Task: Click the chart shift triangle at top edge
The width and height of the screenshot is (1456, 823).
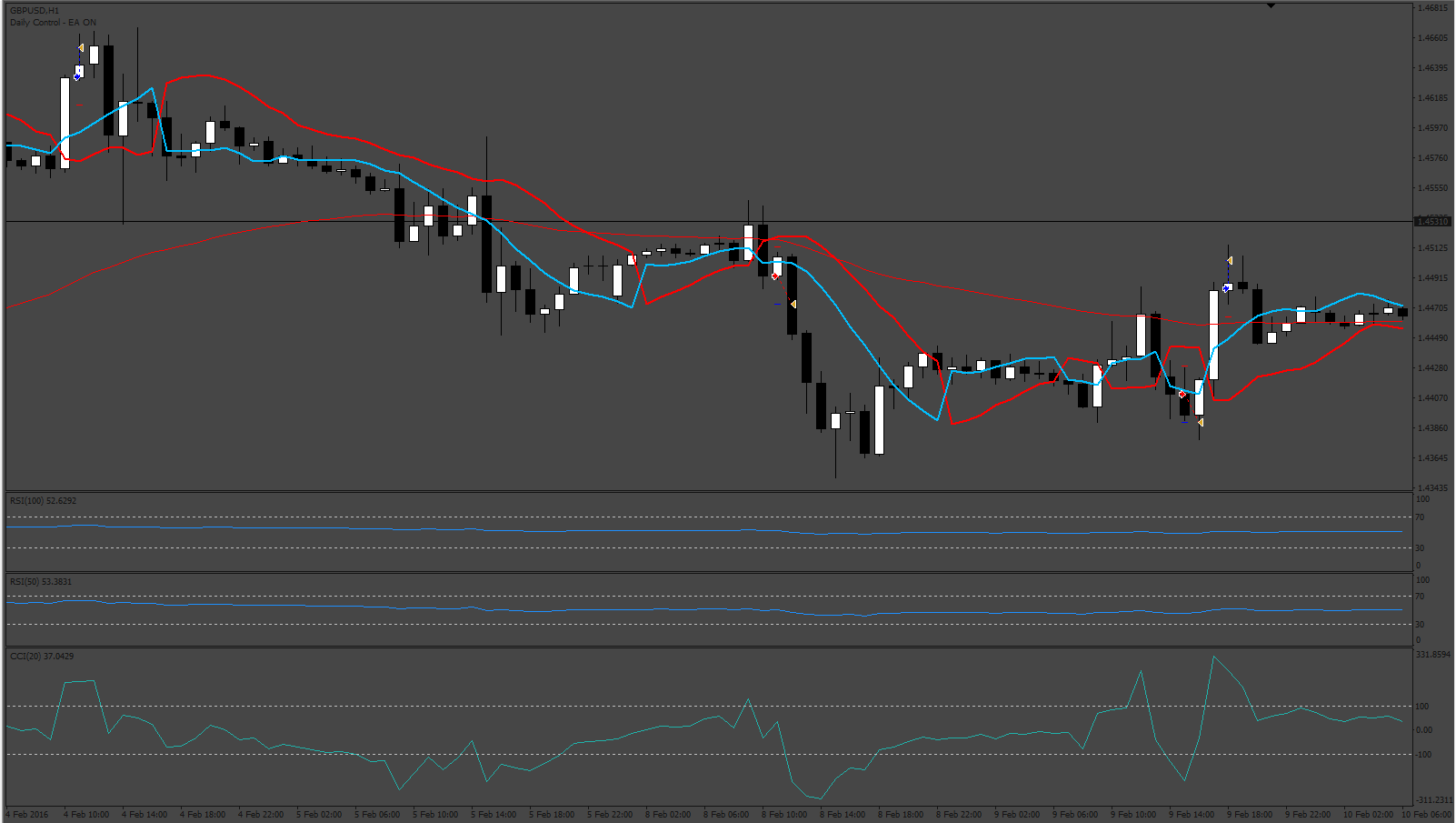Action: [1271, 5]
